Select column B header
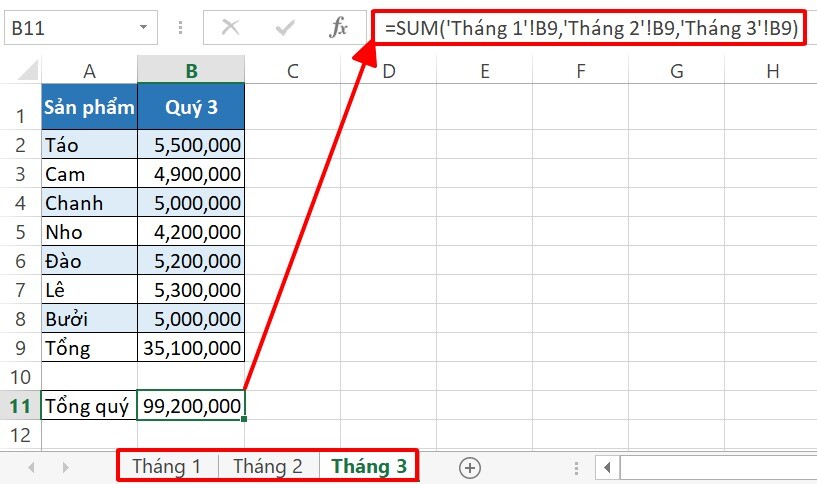 click(191, 70)
